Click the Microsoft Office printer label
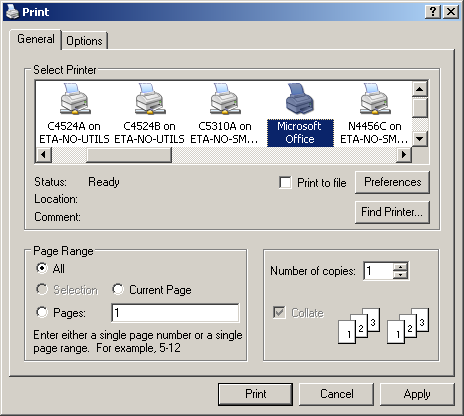Screen dimensions: 464x416 coord(300,133)
